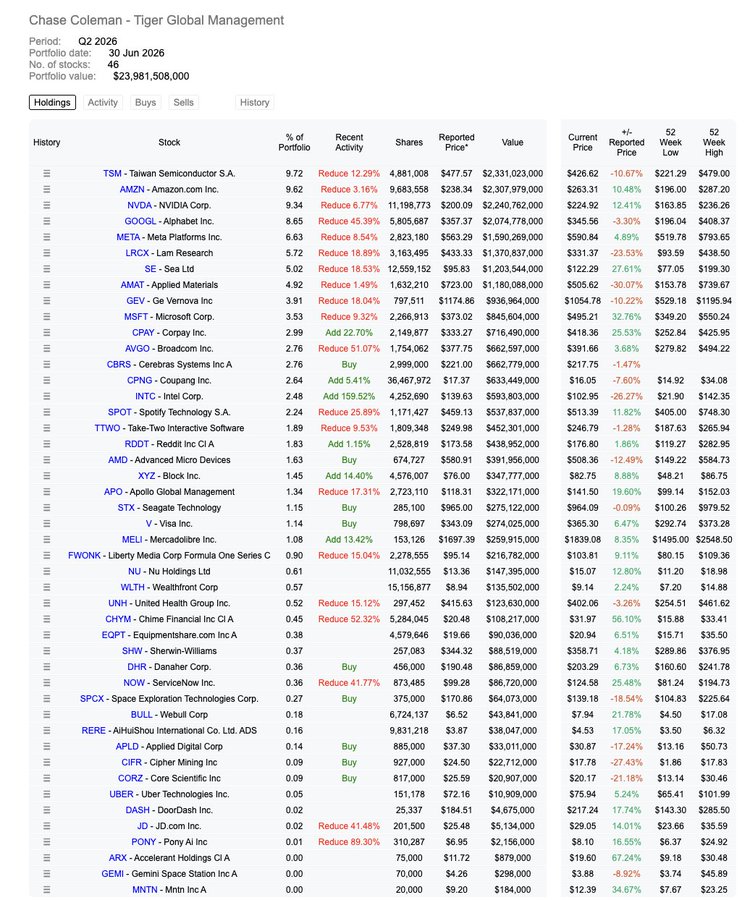750x900 pixels.
Task: Open history icon for Visa row
Action: click(x=46, y=523)
